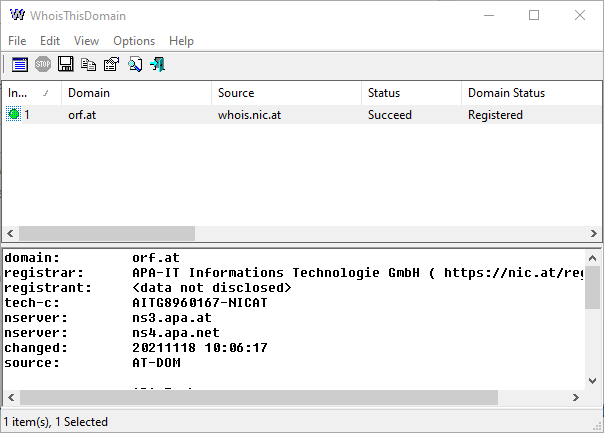Click the green status icon for orf.at
This screenshot has height=433, width=604.
(x=13, y=114)
